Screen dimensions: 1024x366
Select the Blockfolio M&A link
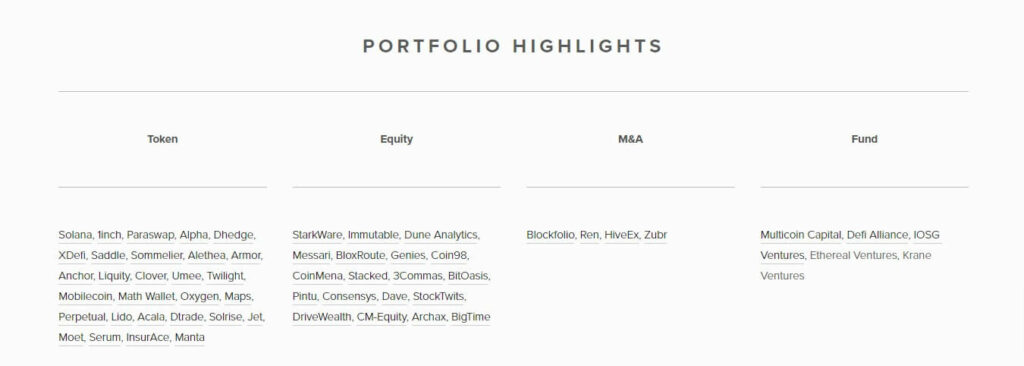point(551,235)
